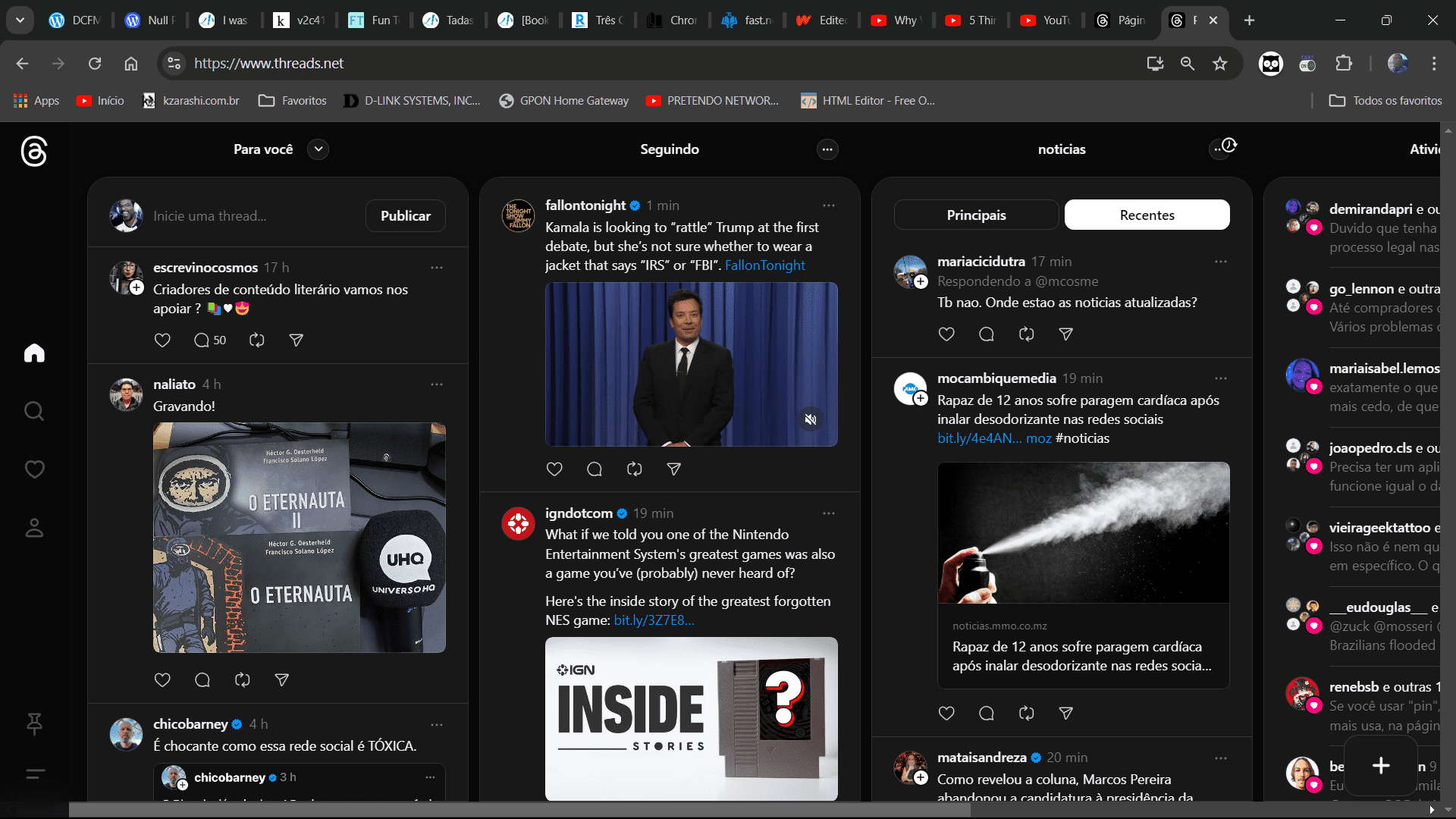
Task: Click the Publicar button
Action: coord(405,216)
